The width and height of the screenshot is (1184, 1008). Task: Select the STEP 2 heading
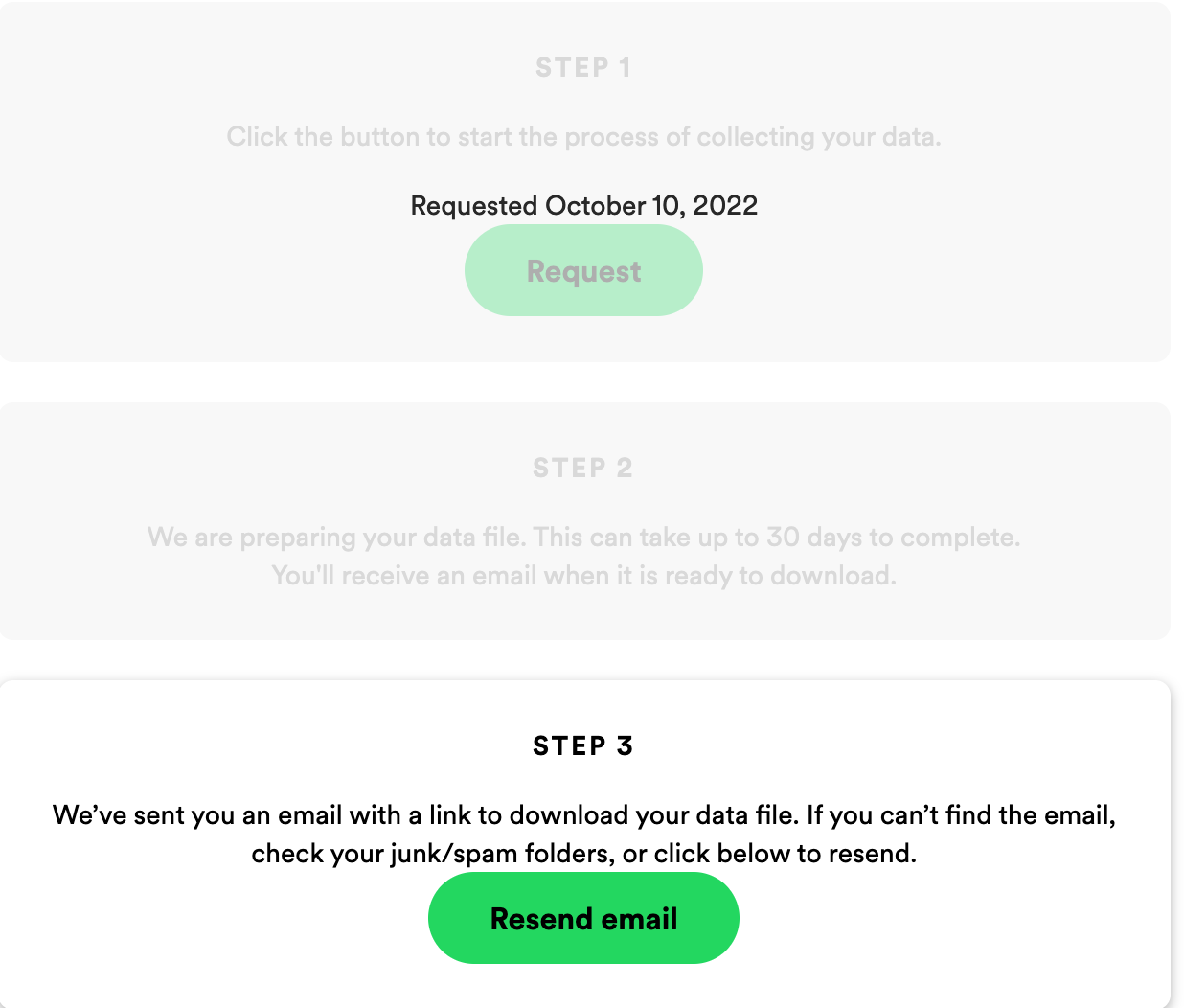pos(583,469)
